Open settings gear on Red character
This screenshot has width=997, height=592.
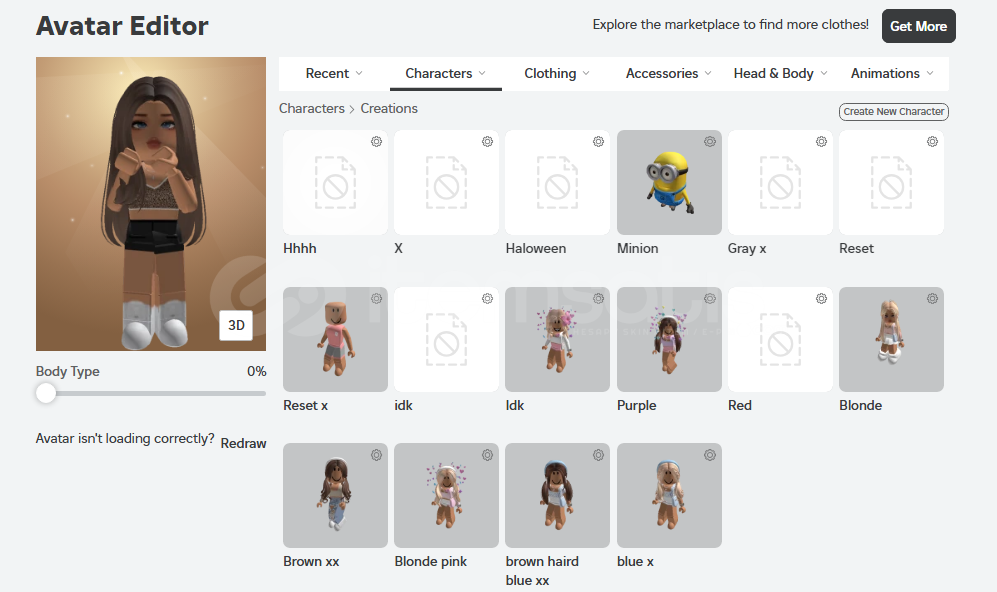click(822, 298)
